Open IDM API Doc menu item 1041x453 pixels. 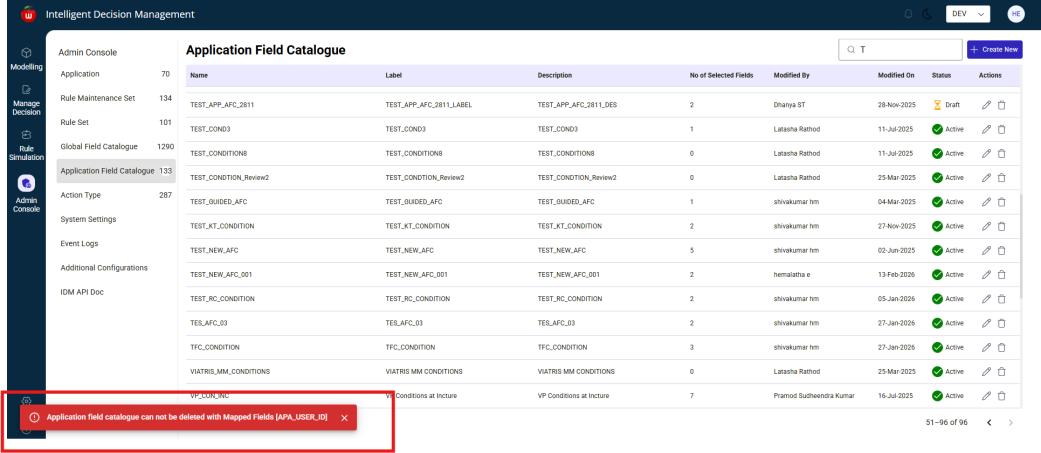pos(82,292)
